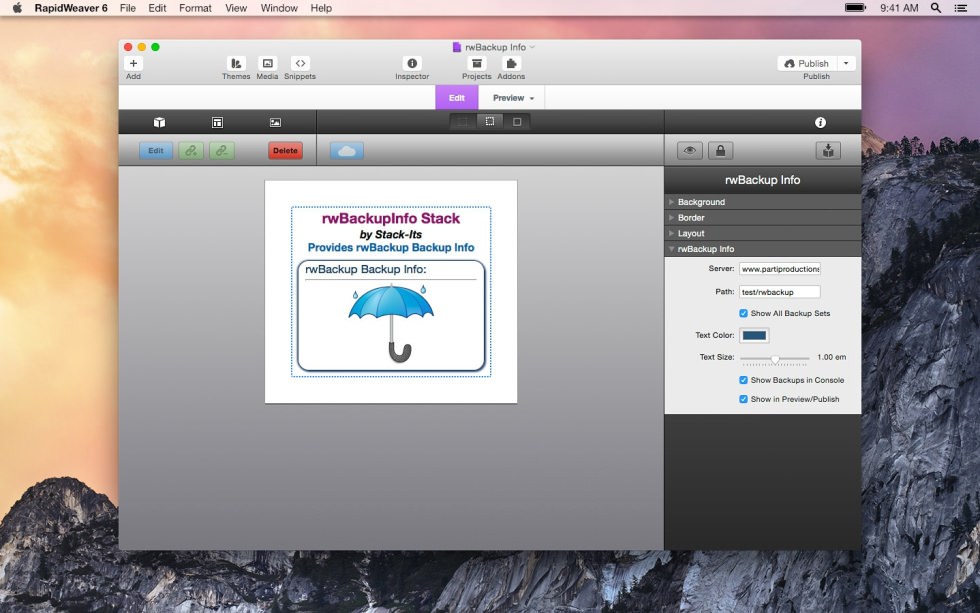Open the Format menu
The image size is (980, 613).
[x=195, y=8]
